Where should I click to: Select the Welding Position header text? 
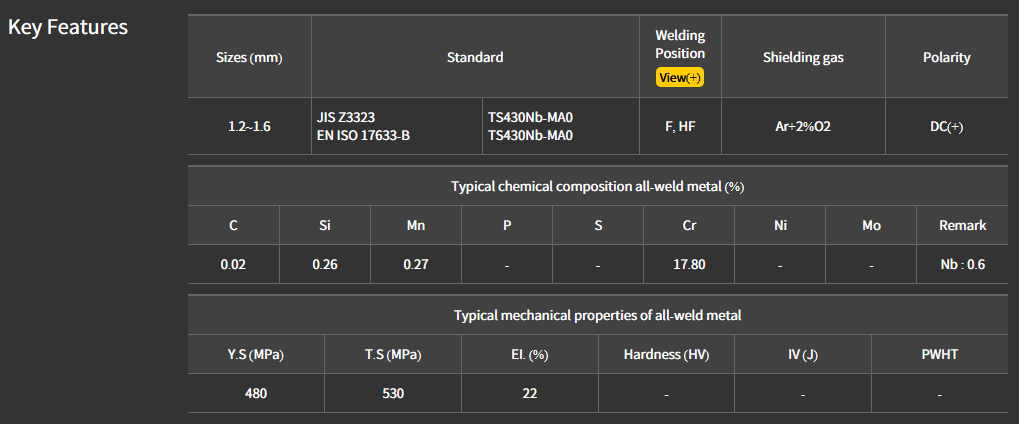coord(680,44)
